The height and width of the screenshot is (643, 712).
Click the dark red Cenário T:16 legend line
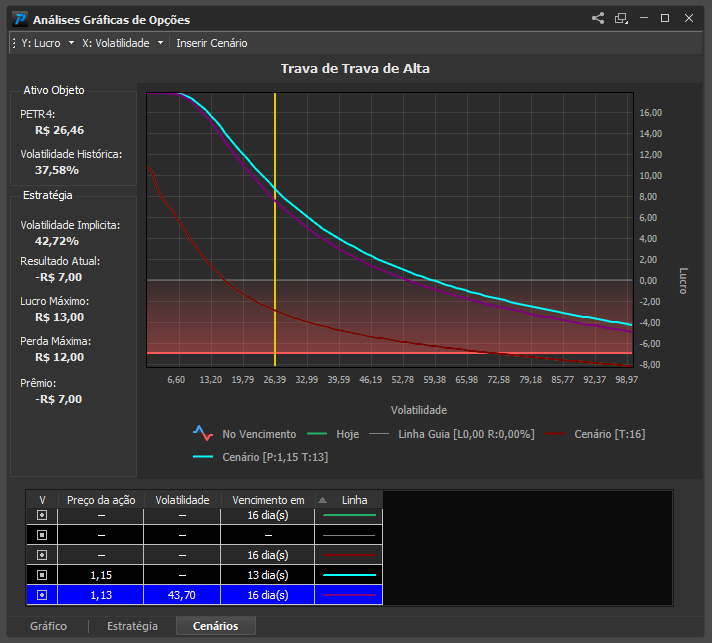(x=555, y=434)
